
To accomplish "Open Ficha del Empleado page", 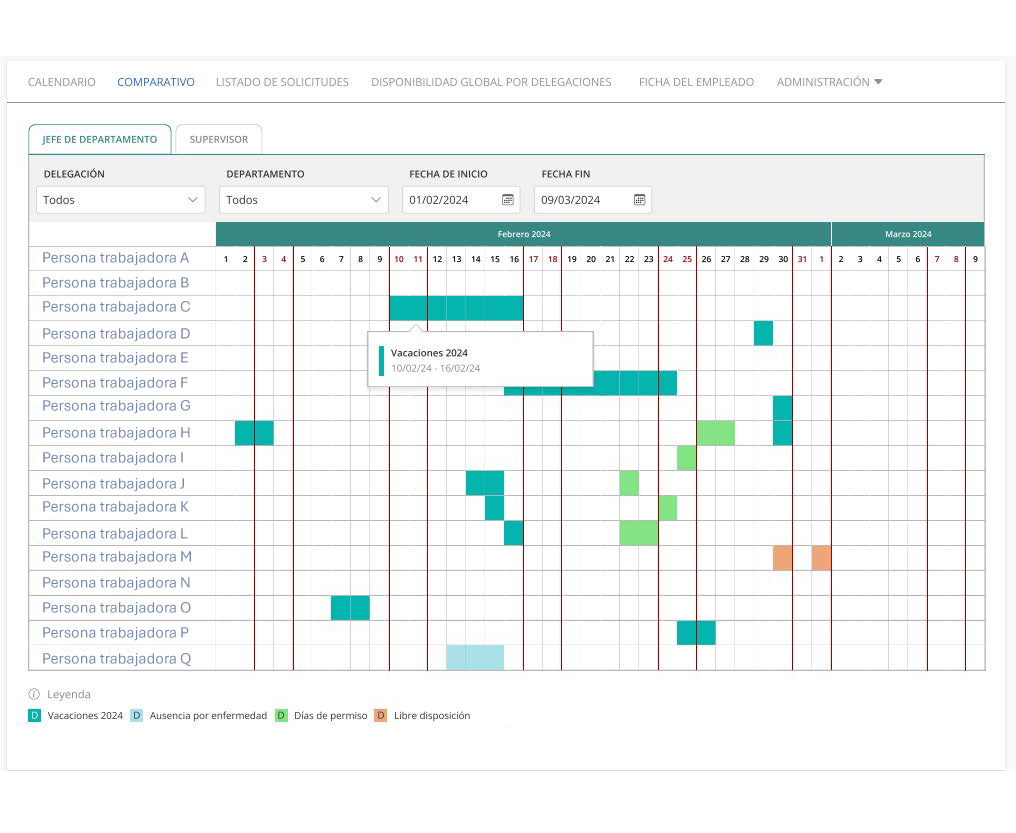I will coord(696,82).
